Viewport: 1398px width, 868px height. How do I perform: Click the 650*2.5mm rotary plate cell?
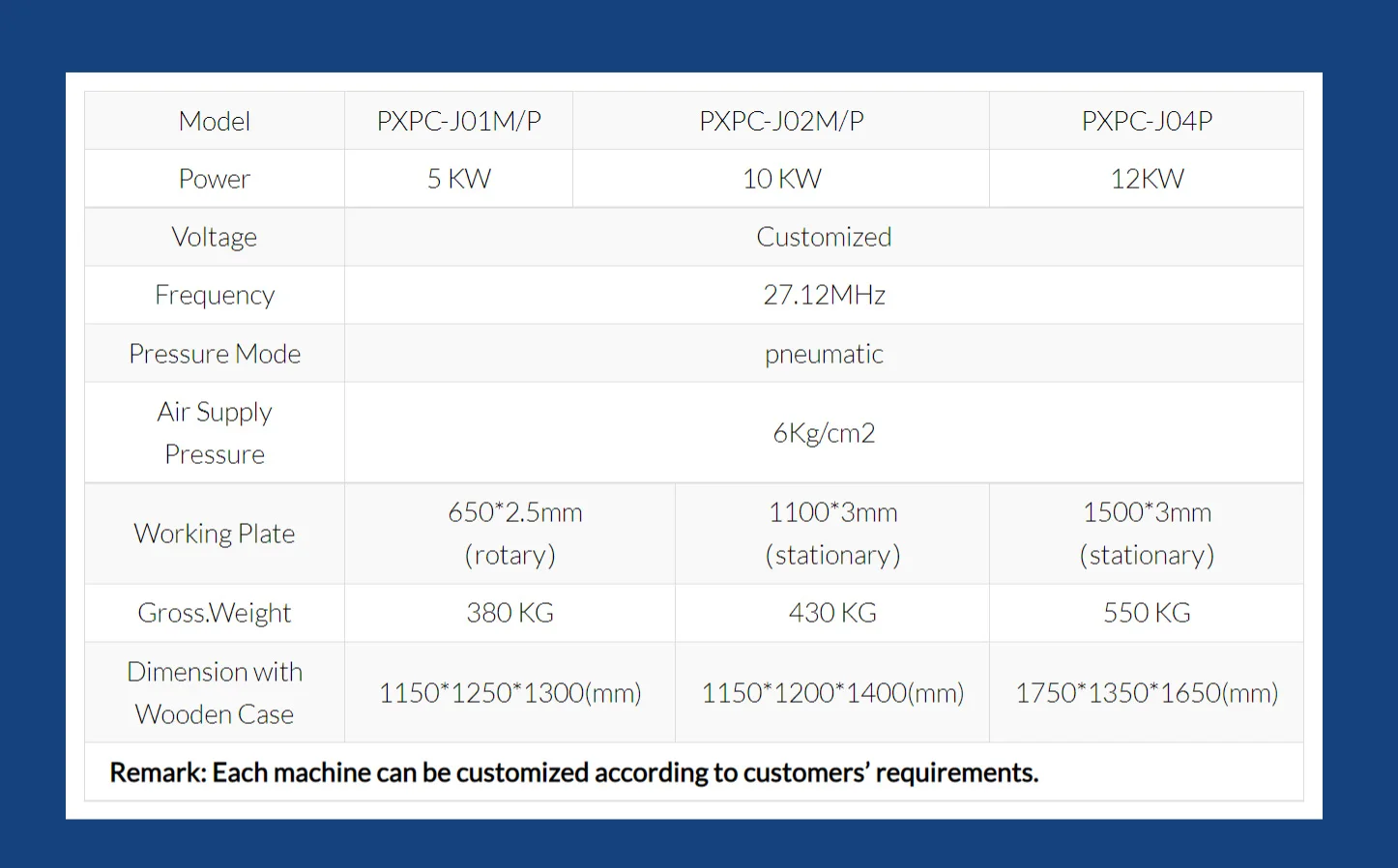tap(510, 534)
